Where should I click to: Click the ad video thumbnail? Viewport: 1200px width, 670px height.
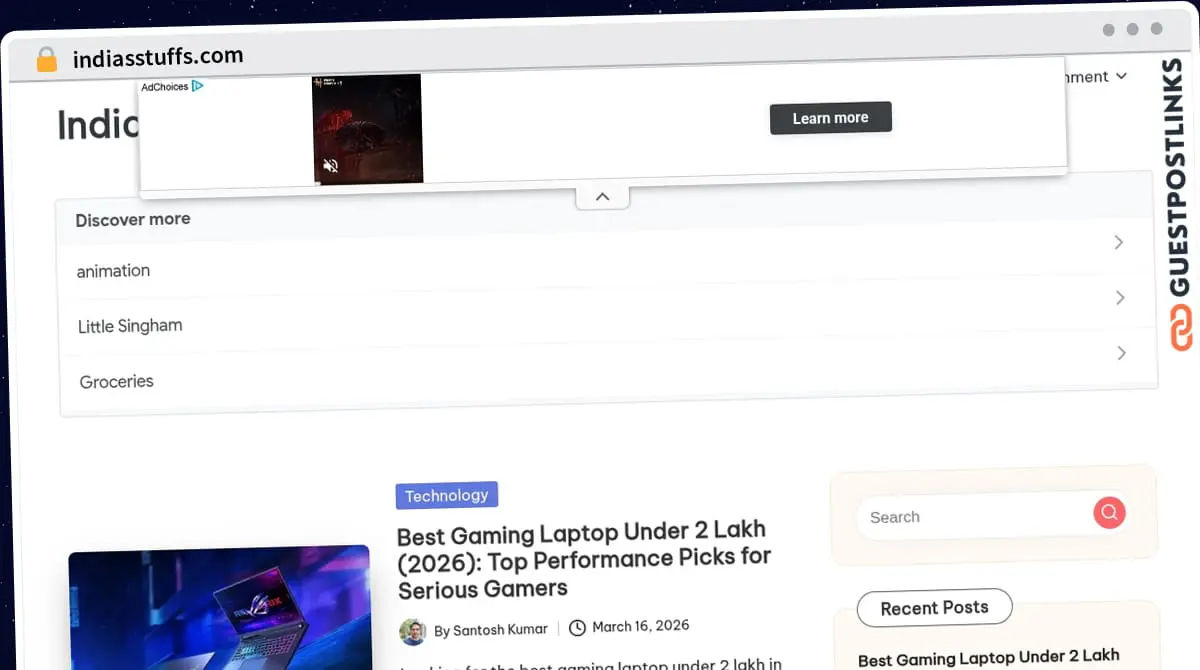click(367, 128)
